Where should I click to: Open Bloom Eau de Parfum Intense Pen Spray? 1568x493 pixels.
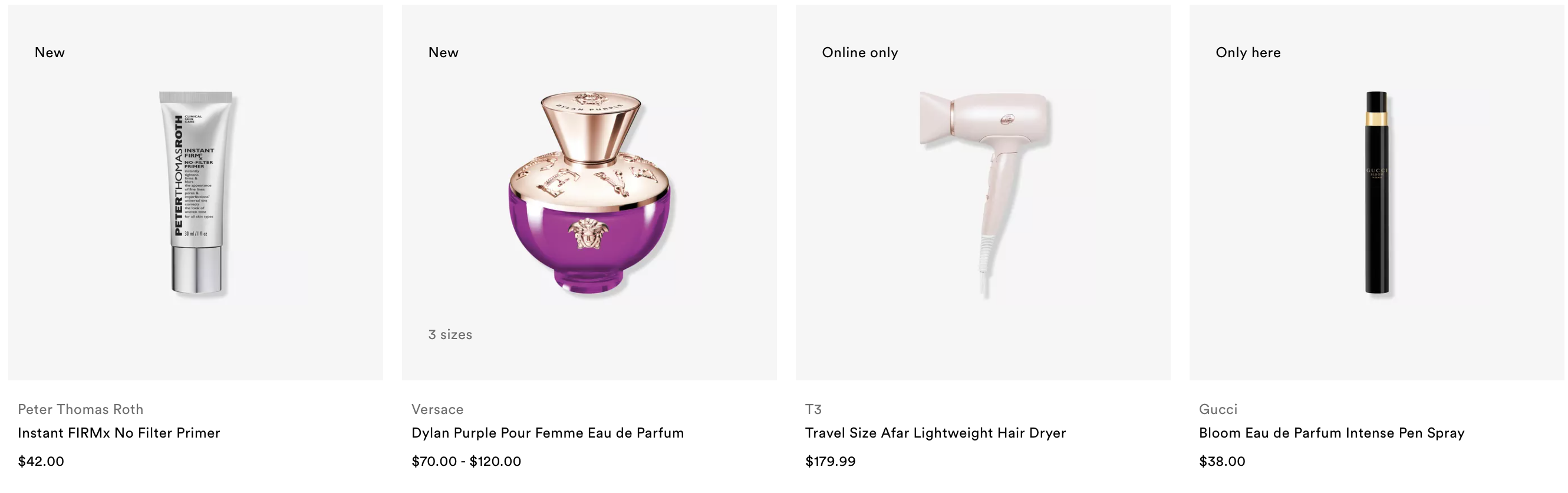tap(1331, 433)
